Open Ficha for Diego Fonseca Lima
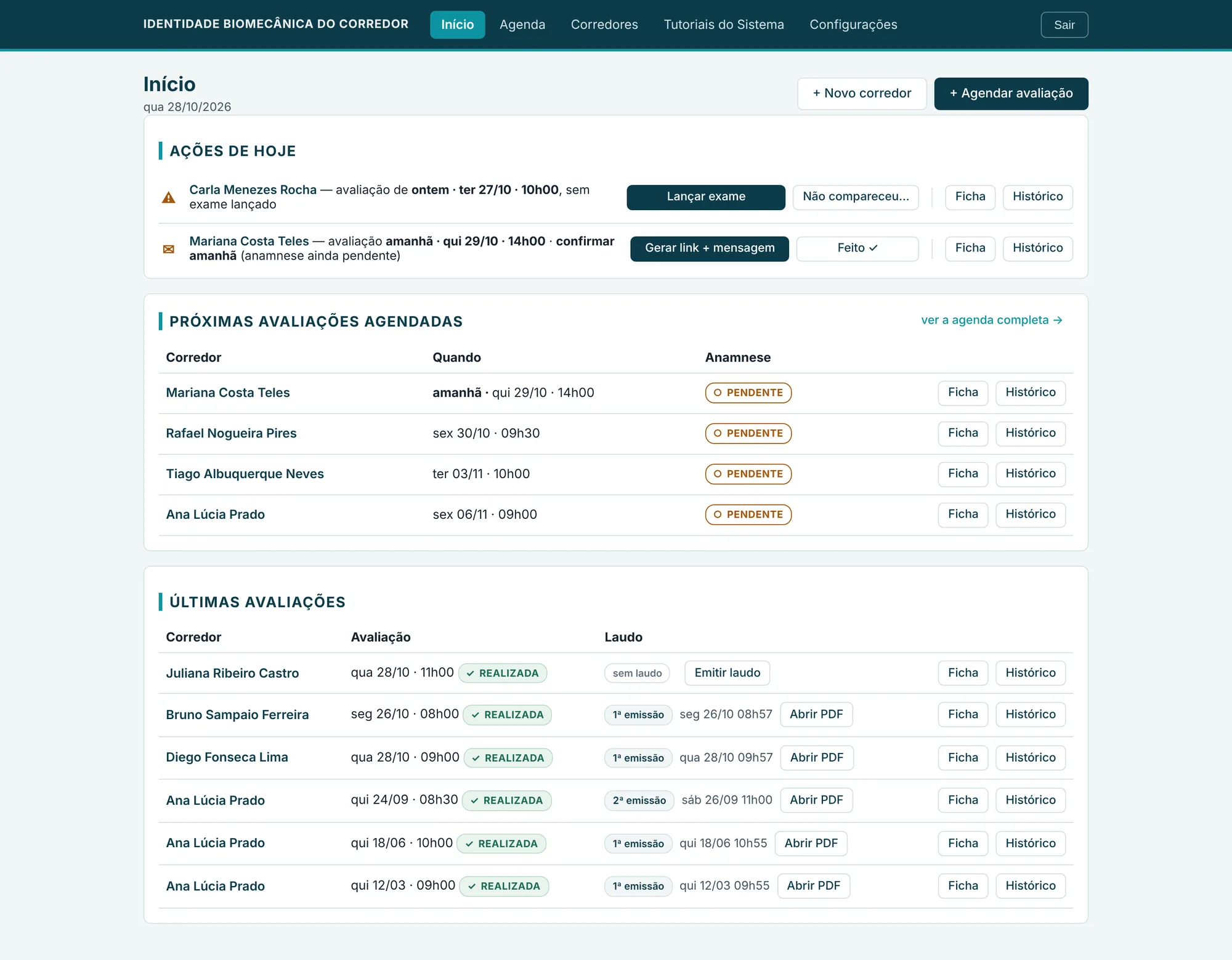Screen dimensions: 1232x960 point(963,758)
